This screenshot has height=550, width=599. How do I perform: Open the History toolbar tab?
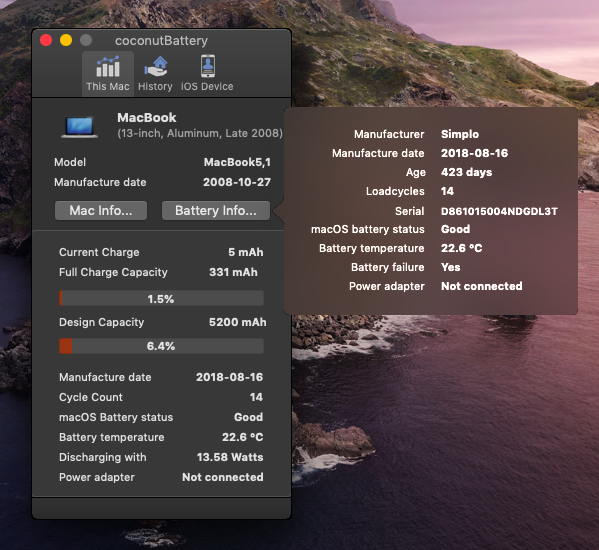click(x=155, y=74)
